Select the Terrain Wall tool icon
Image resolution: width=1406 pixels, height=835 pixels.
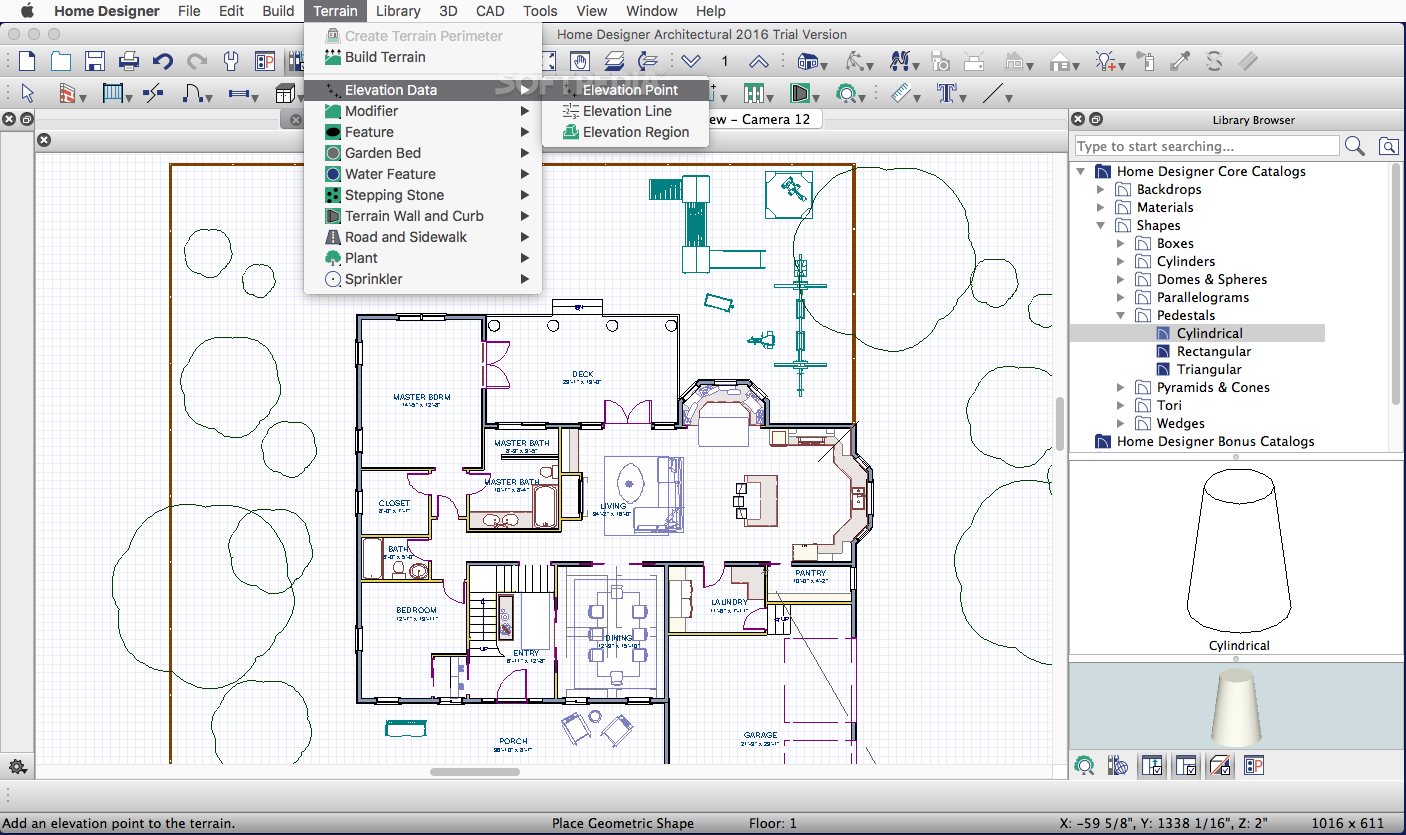pyautogui.click(x=801, y=94)
